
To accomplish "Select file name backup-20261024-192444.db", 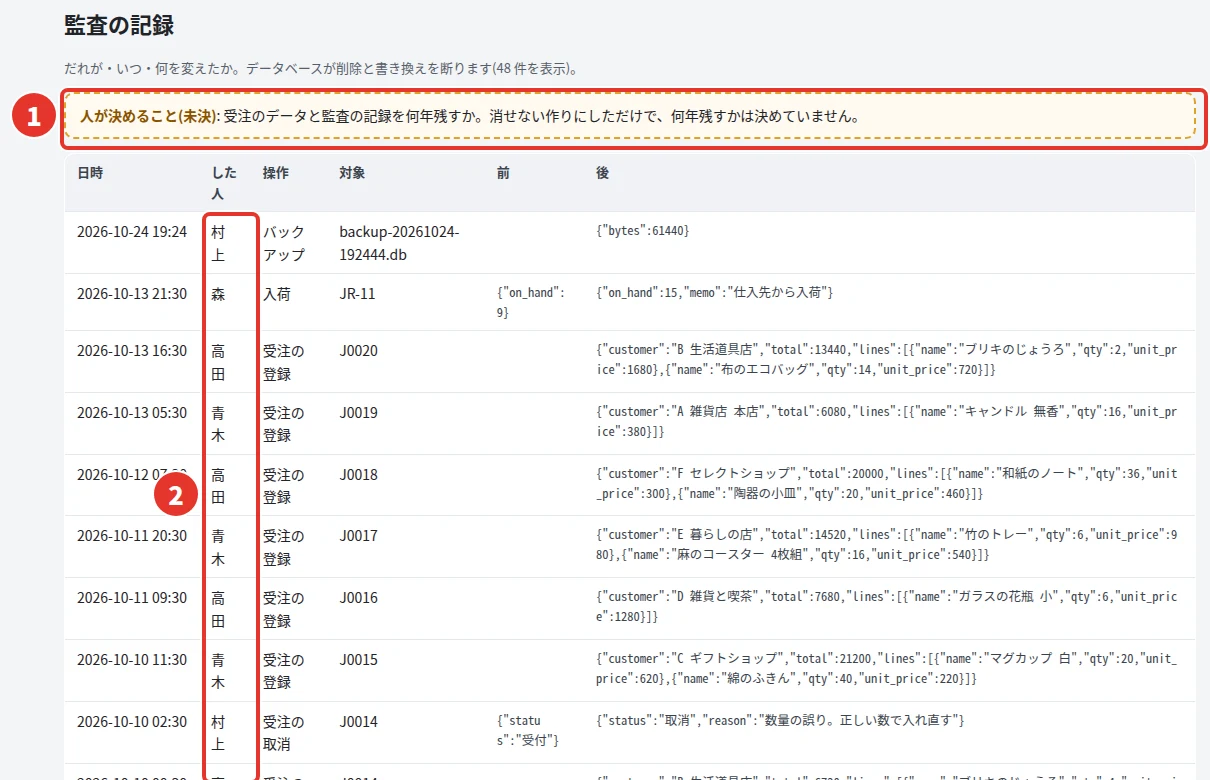I will click(x=399, y=243).
